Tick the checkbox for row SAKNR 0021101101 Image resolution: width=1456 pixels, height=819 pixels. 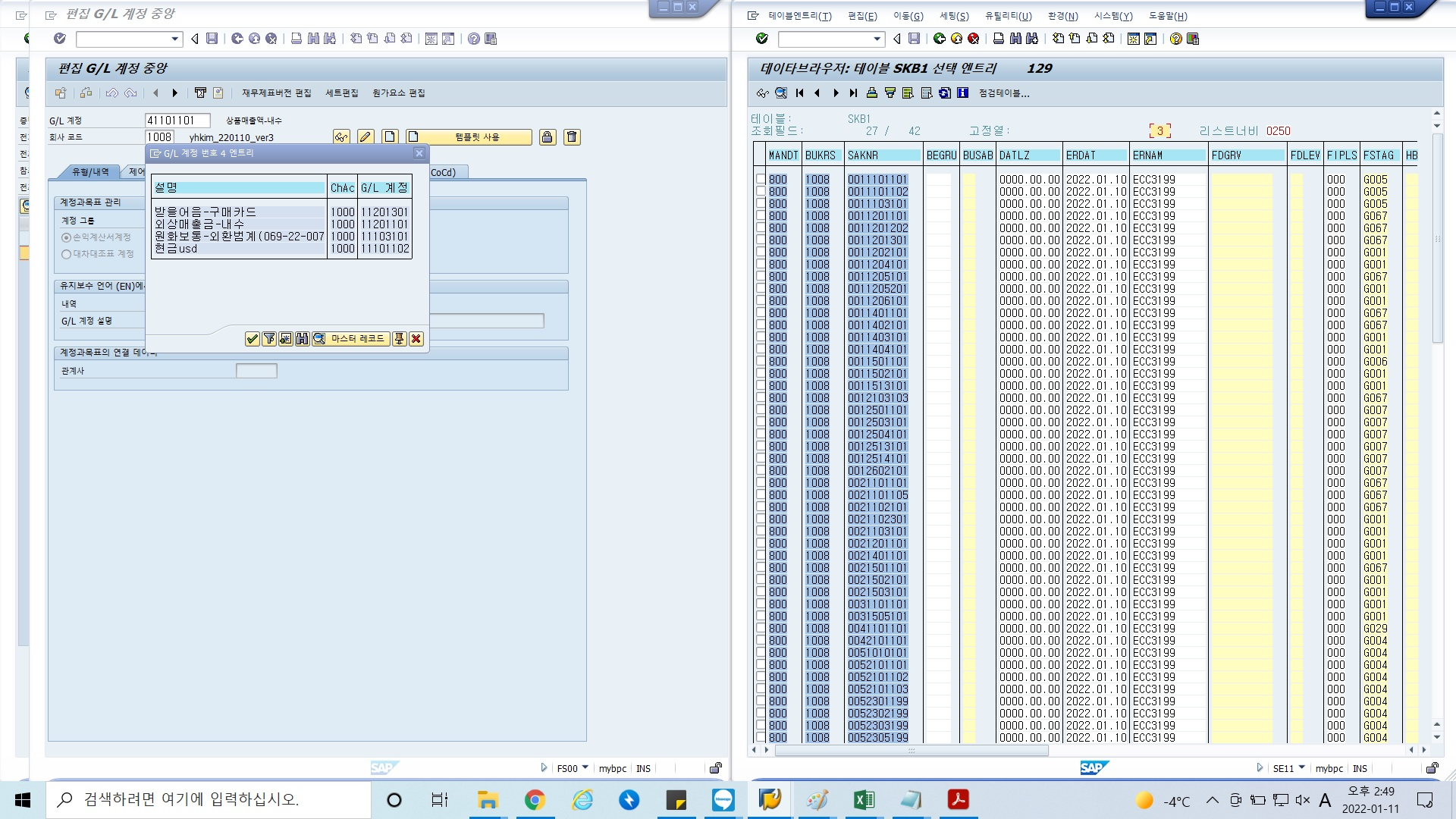click(761, 483)
